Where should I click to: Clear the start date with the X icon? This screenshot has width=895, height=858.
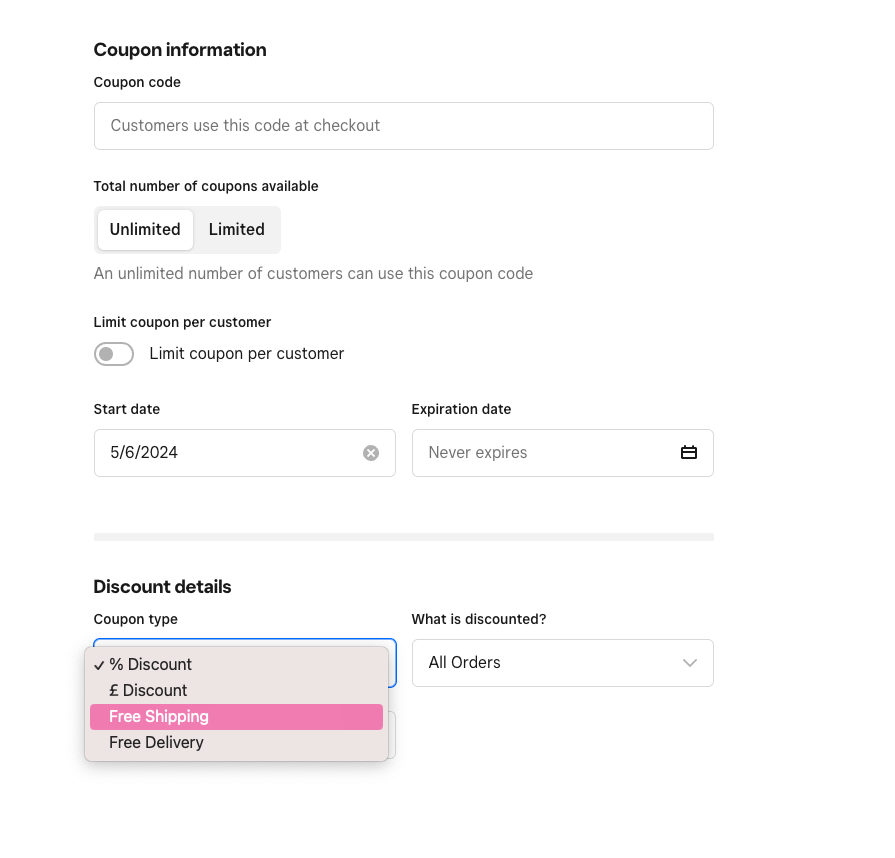click(x=371, y=453)
